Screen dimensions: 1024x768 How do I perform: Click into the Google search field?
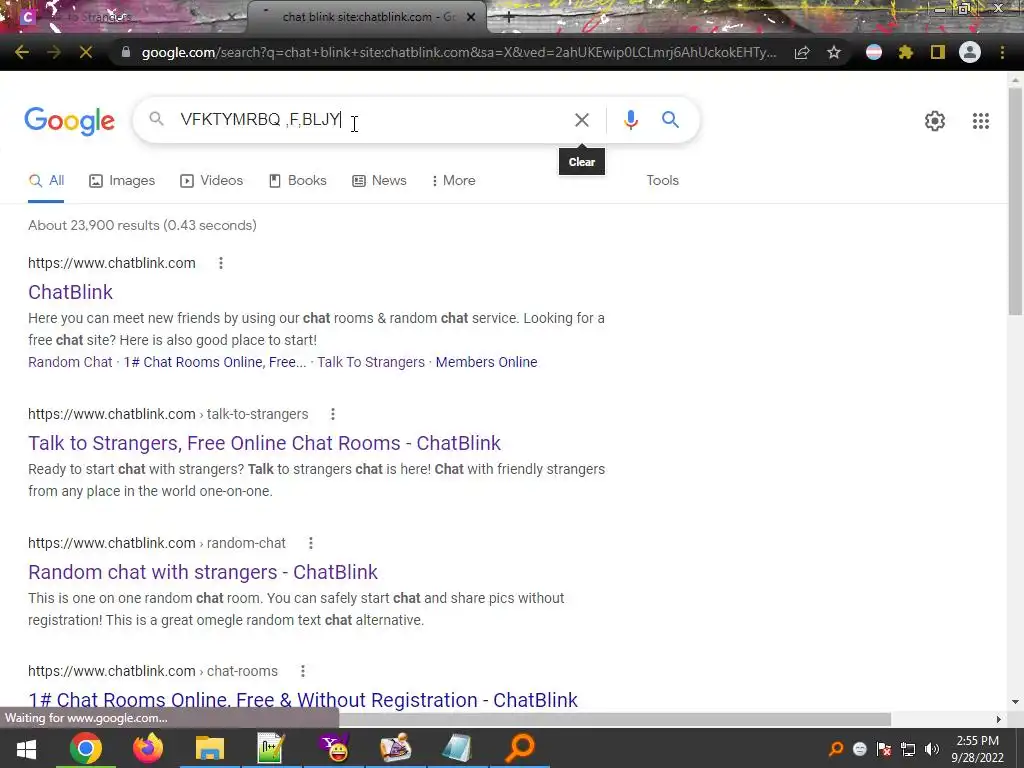click(x=369, y=120)
